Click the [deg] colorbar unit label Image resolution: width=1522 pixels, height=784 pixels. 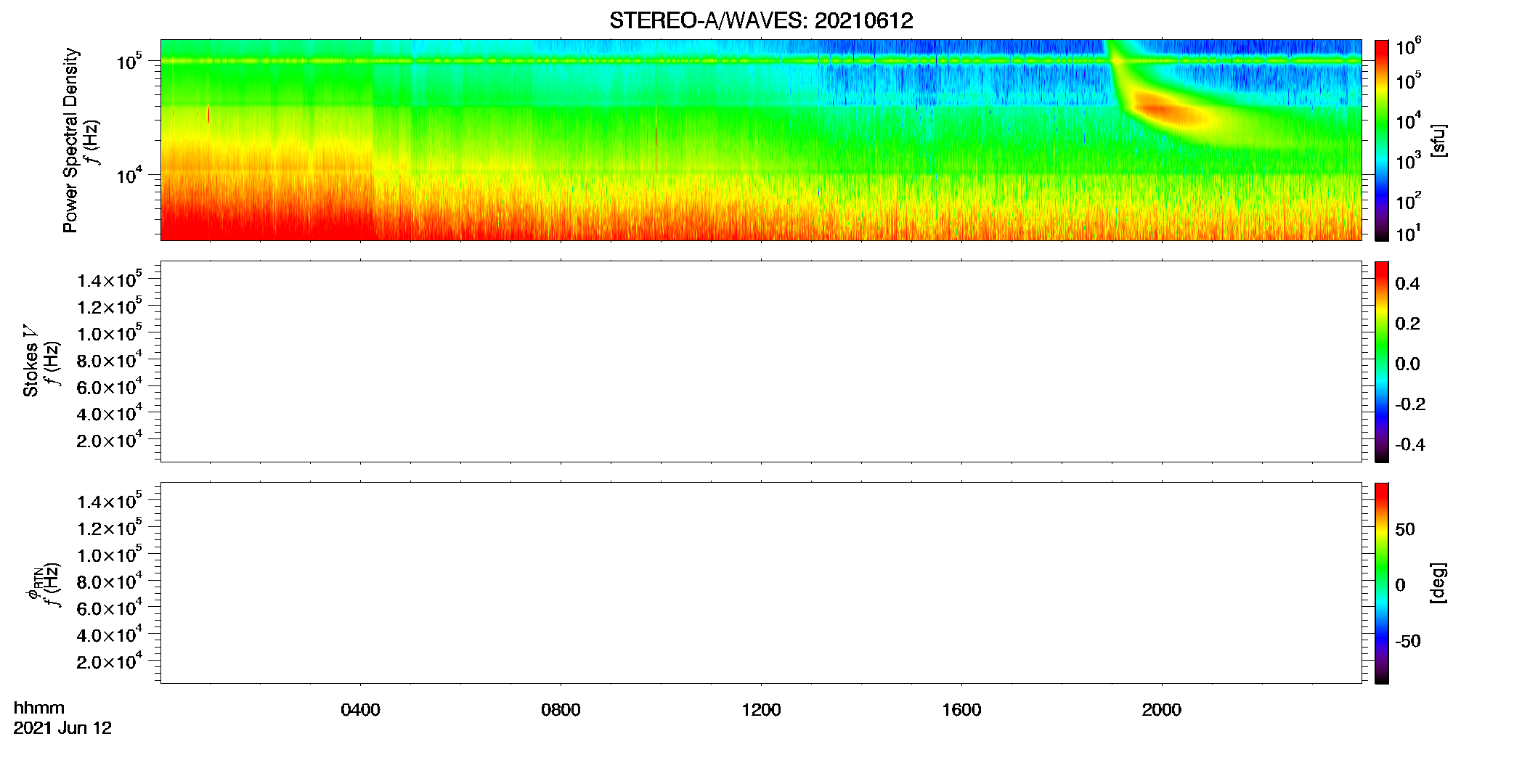[x=1438, y=583]
